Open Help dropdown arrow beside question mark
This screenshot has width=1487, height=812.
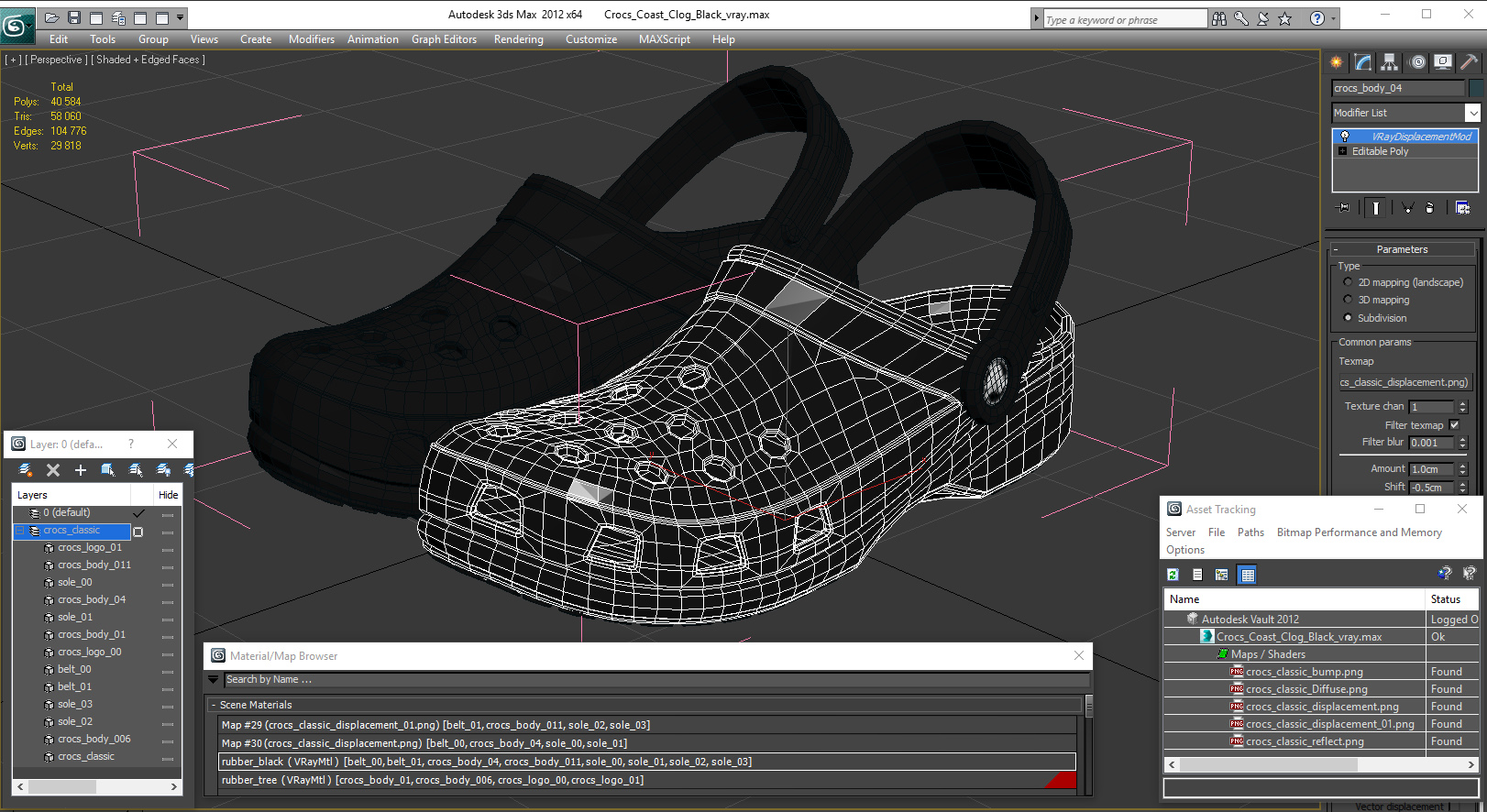pos(1333,18)
